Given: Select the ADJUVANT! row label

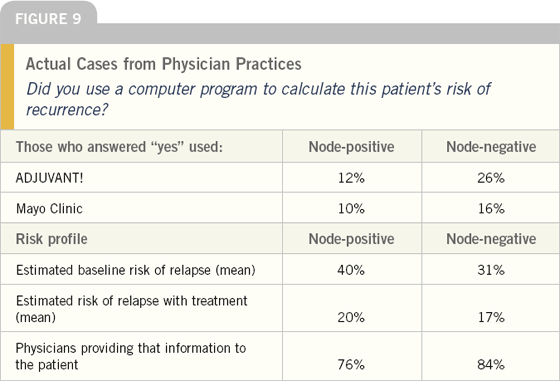Looking at the screenshot, I should pos(49,177).
